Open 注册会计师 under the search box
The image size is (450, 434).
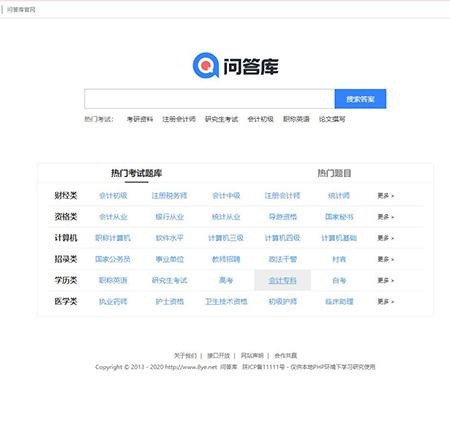[x=179, y=119]
